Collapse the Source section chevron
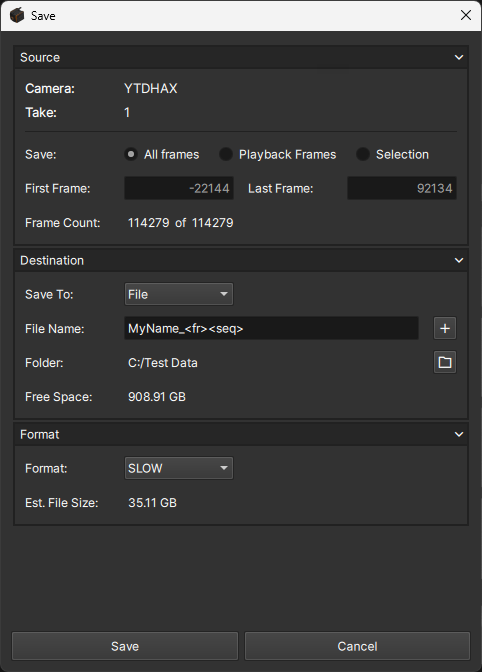Image resolution: width=482 pixels, height=672 pixels. 458,57
